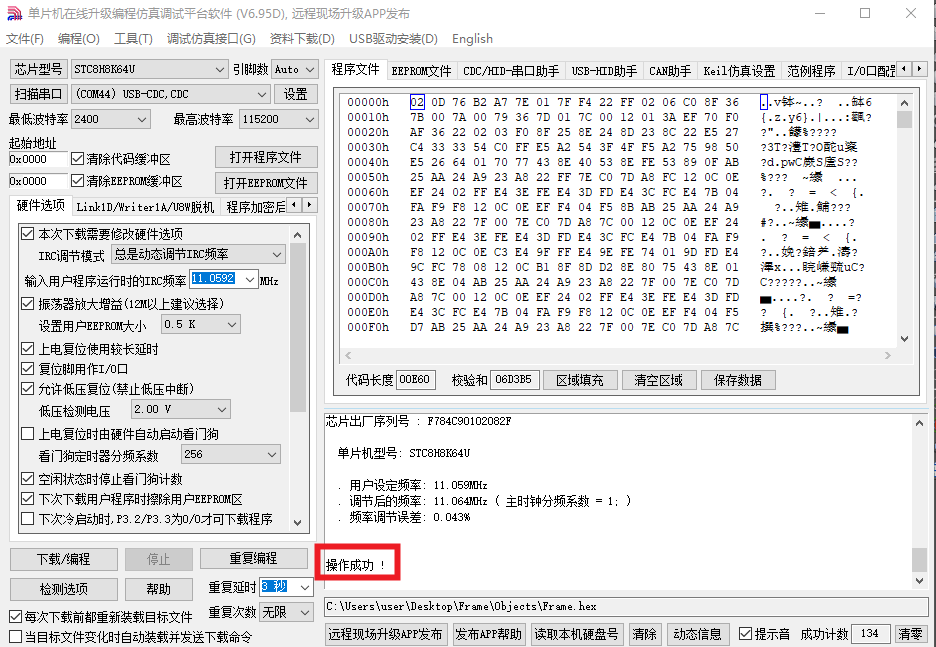The width and height of the screenshot is (936, 647).
Task: Click hex view horizontal scroll right arrow
Action: pyautogui.click(x=888, y=356)
